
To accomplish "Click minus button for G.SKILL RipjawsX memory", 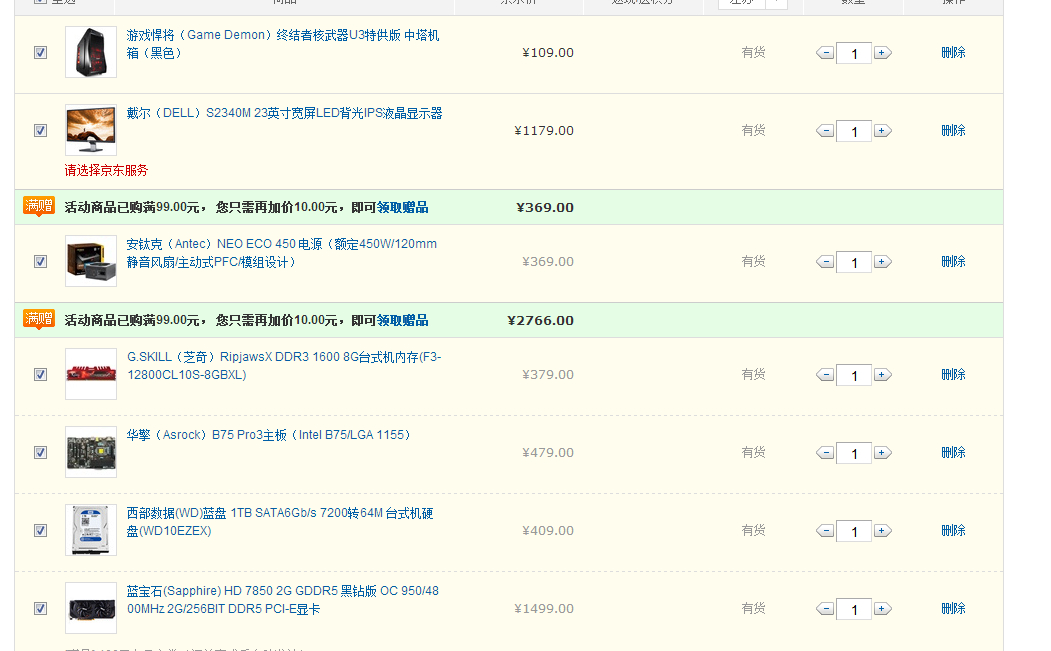I will [x=825, y=375].
